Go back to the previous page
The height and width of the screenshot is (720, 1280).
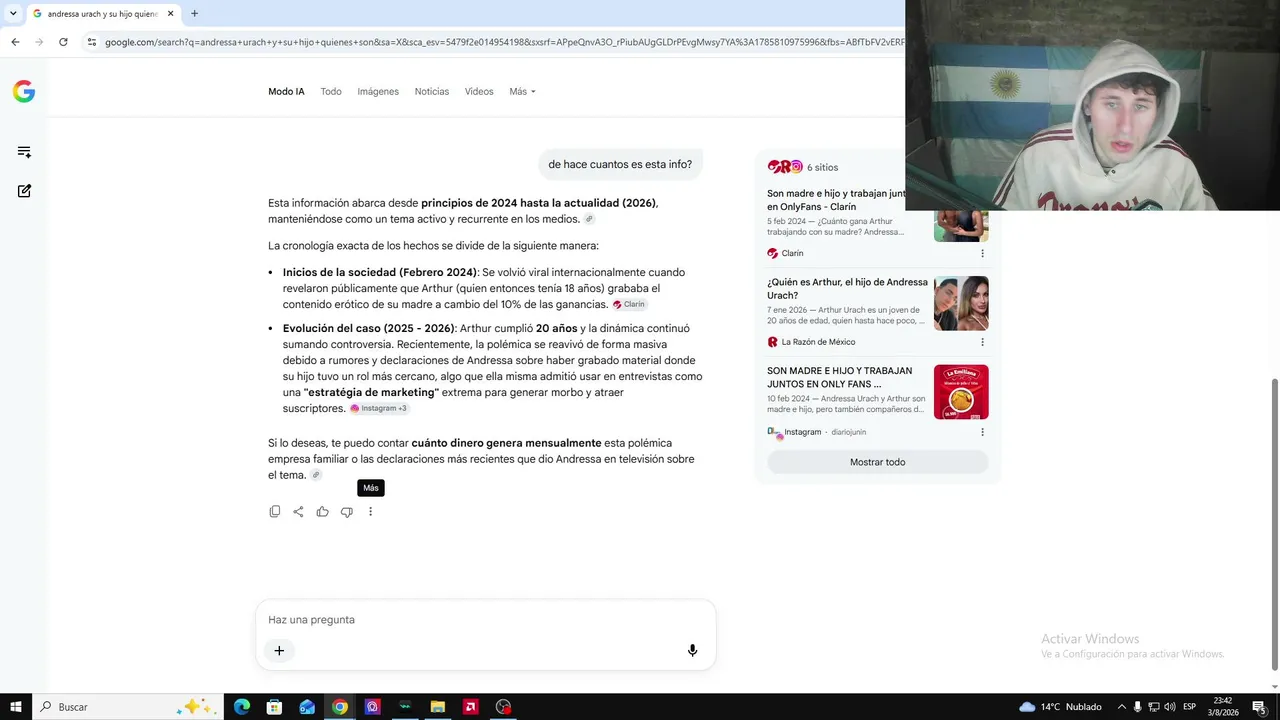(15, 42)
